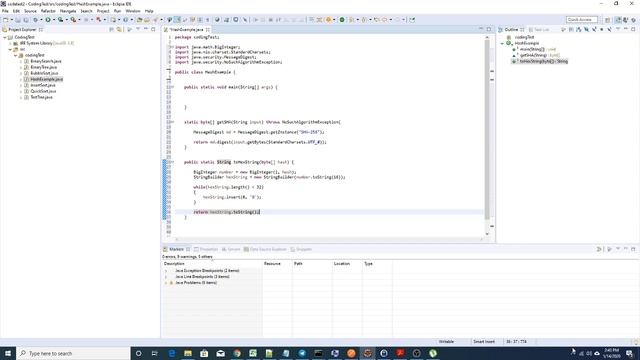640x360 pixels.
Task: Collapse the CodingTest project node
Action: [x=5, y=37]
